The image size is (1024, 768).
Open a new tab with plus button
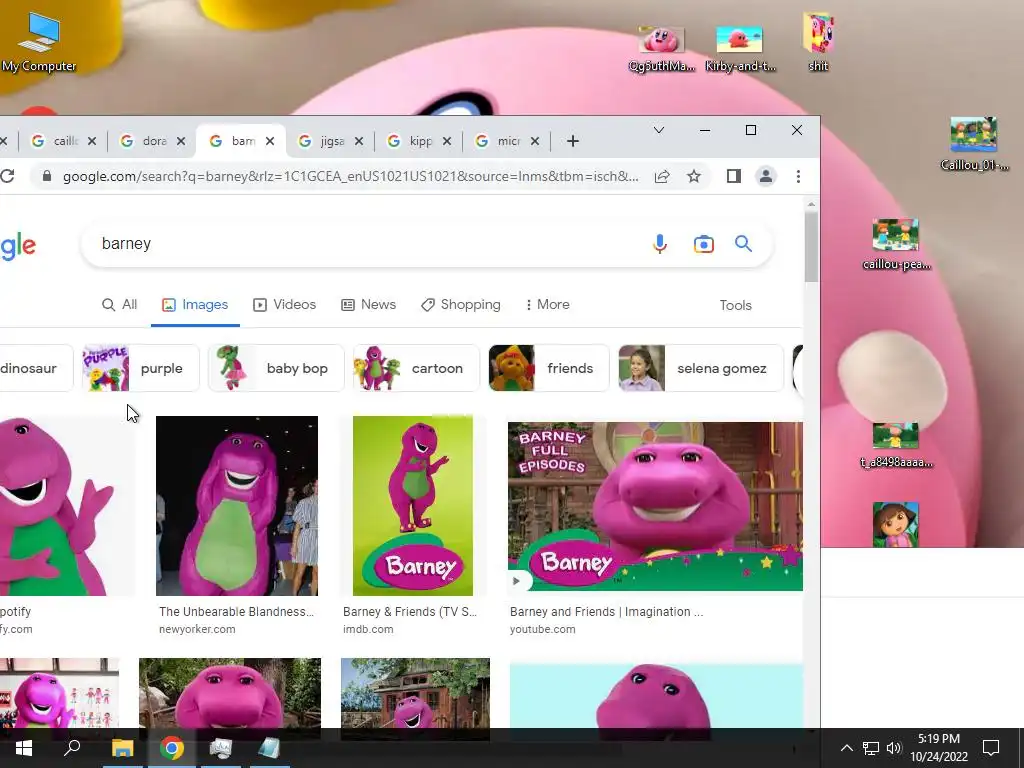(x=573, y=141)
